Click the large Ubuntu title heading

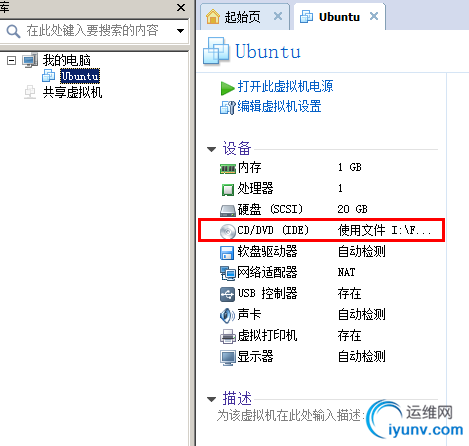pos(268,52)
